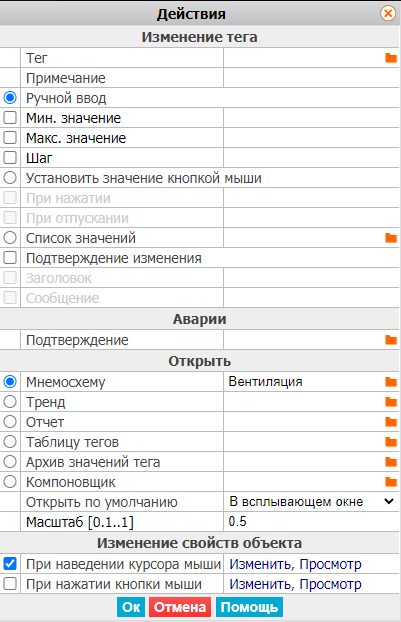Expand Открыть по умолчанию dropdown

click(x=311, y=502)
